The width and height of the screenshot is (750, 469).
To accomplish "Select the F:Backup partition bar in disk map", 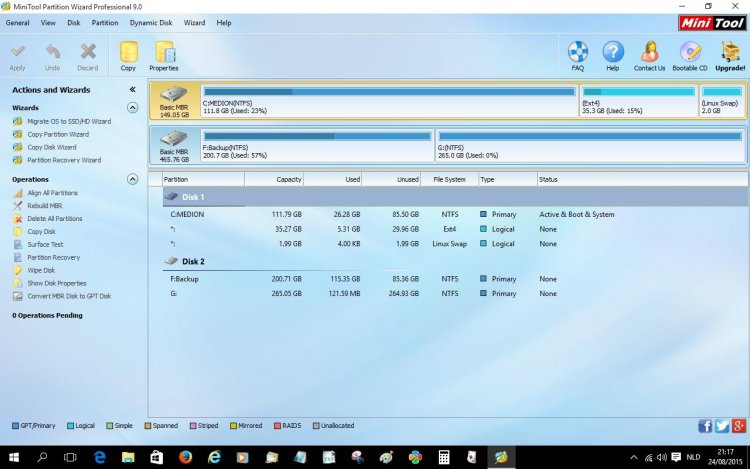I will [x=317, y=145].
